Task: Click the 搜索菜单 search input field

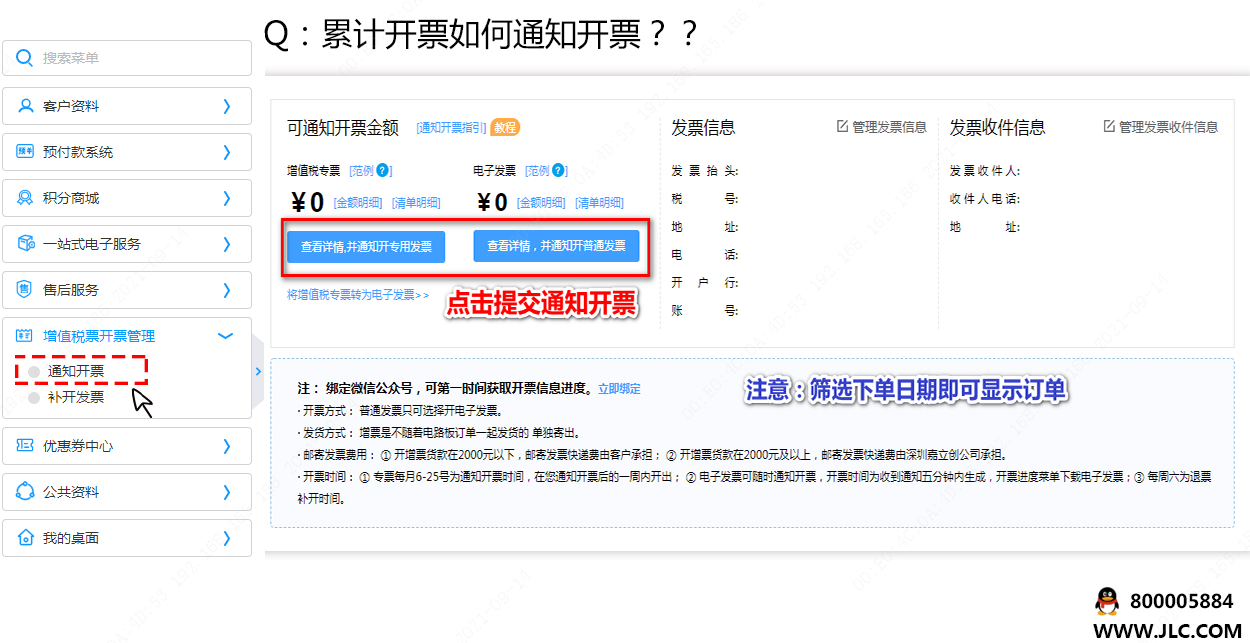Action: [x=140, y=58]
